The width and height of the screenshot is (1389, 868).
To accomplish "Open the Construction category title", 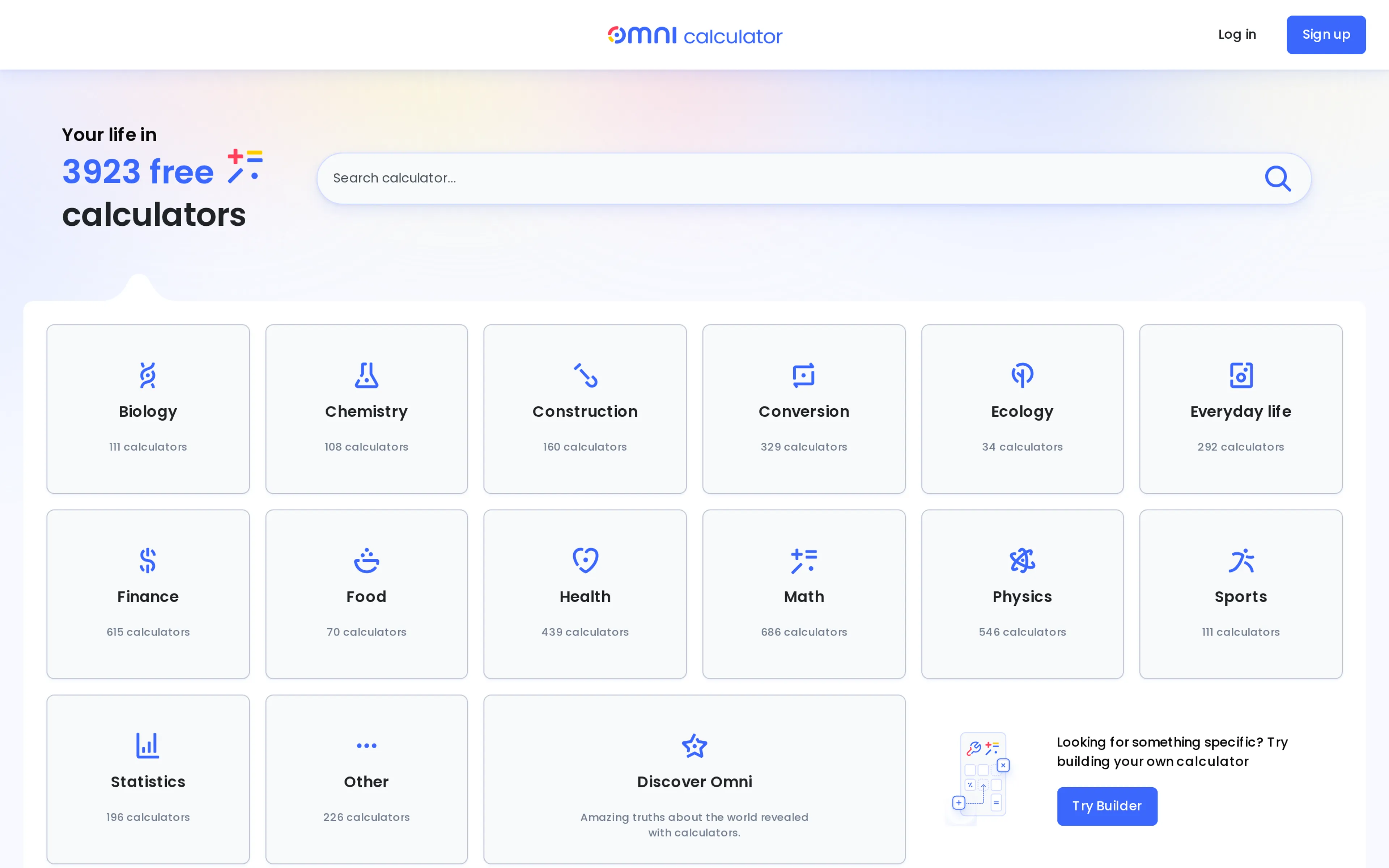I will click(585, 412).
